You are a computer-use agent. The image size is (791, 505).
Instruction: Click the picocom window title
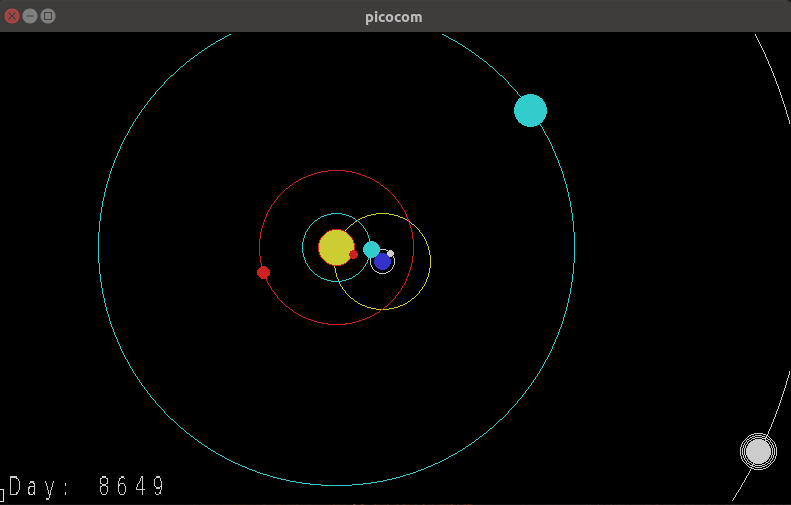pos(393,16)
